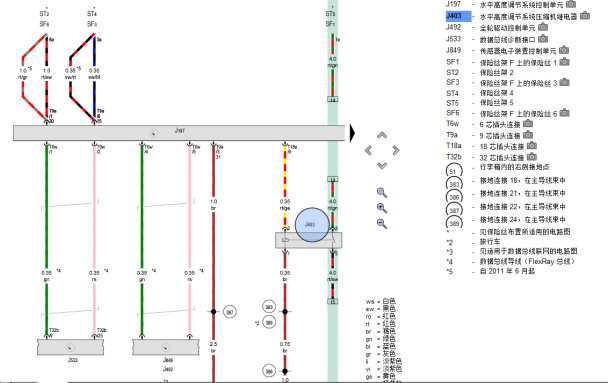Select the J849 legend entry

453,50
